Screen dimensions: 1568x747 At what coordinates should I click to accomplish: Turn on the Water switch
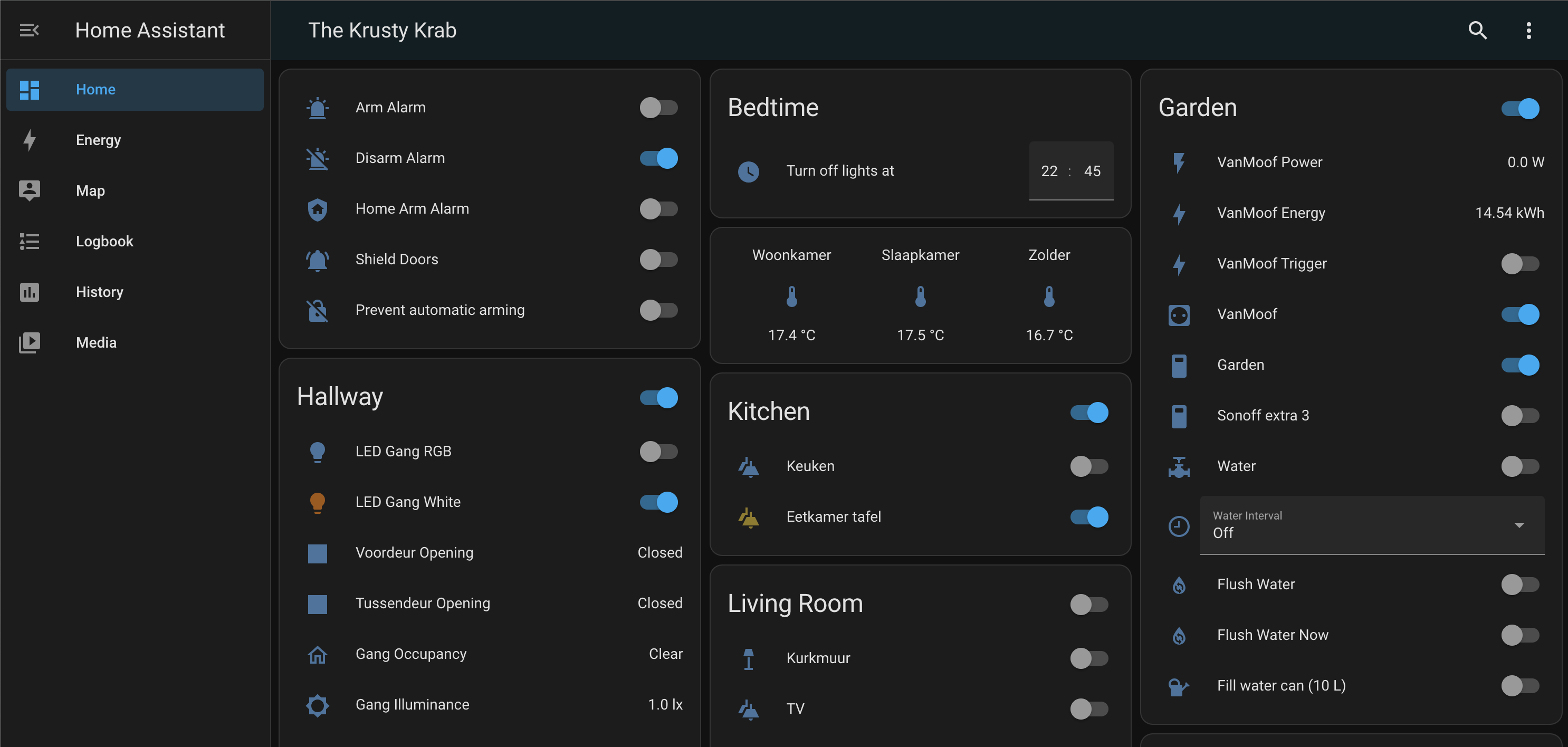[1520, 466]
